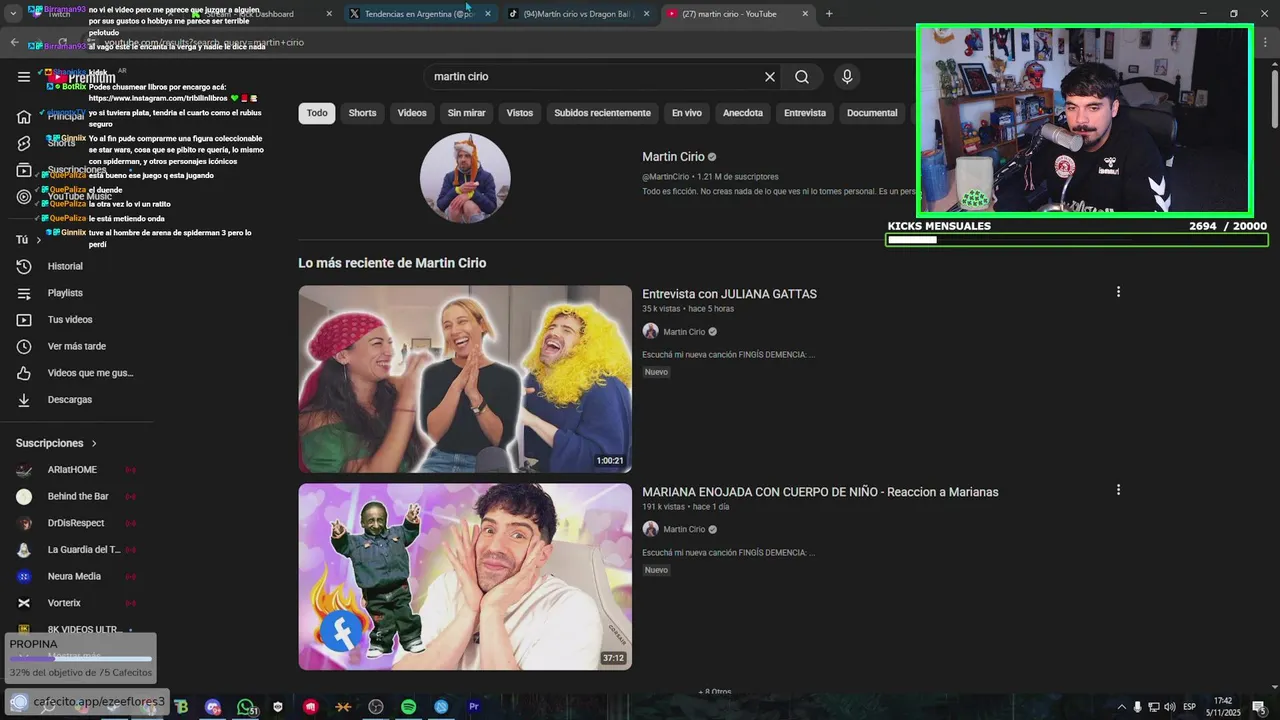Viewport: 1280px width, 720px height.
Task: Filter results by Vistos
Action: coord(520,113)
